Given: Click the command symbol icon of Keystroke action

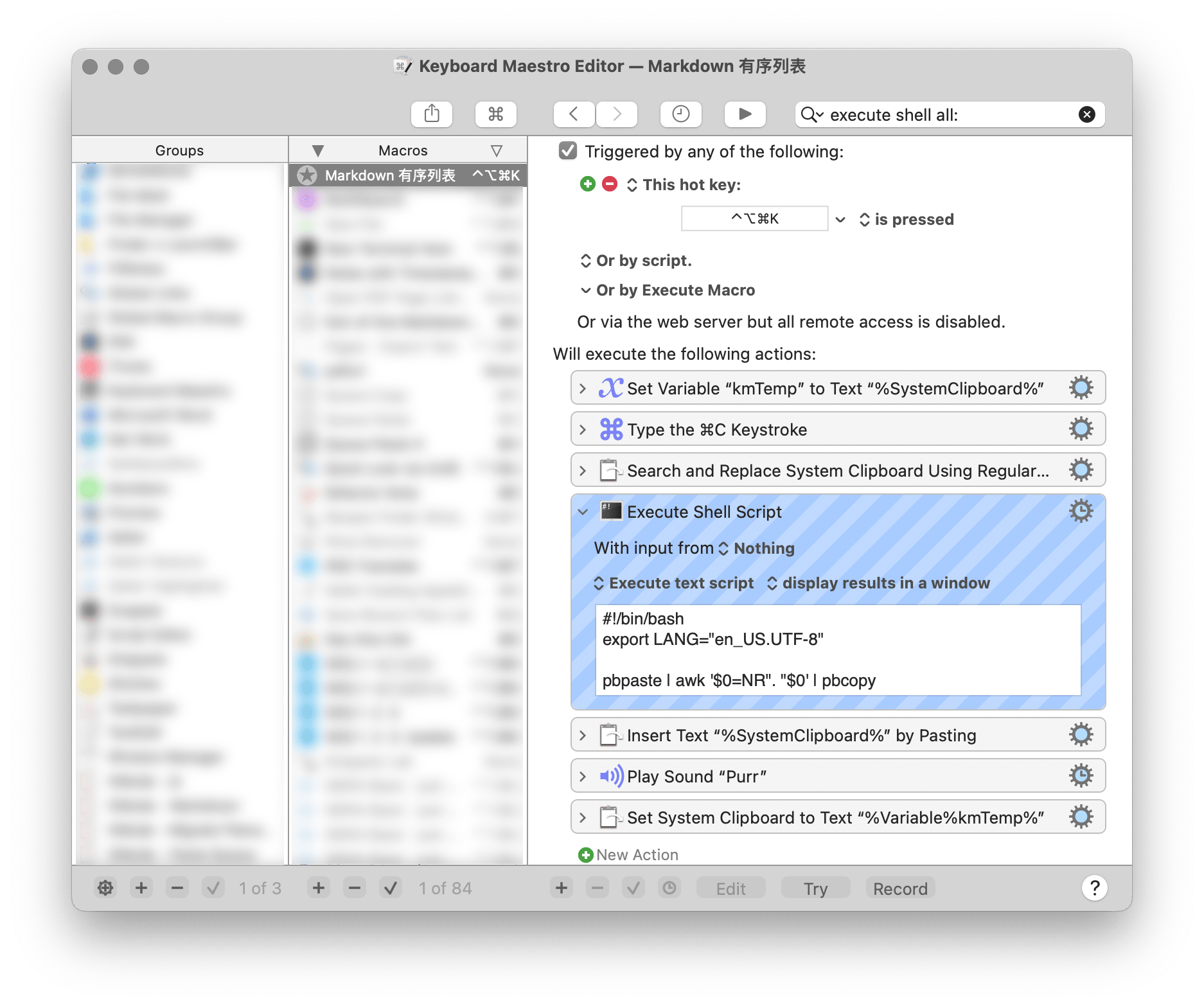Looking at the screenshot, I should point(611,429).
